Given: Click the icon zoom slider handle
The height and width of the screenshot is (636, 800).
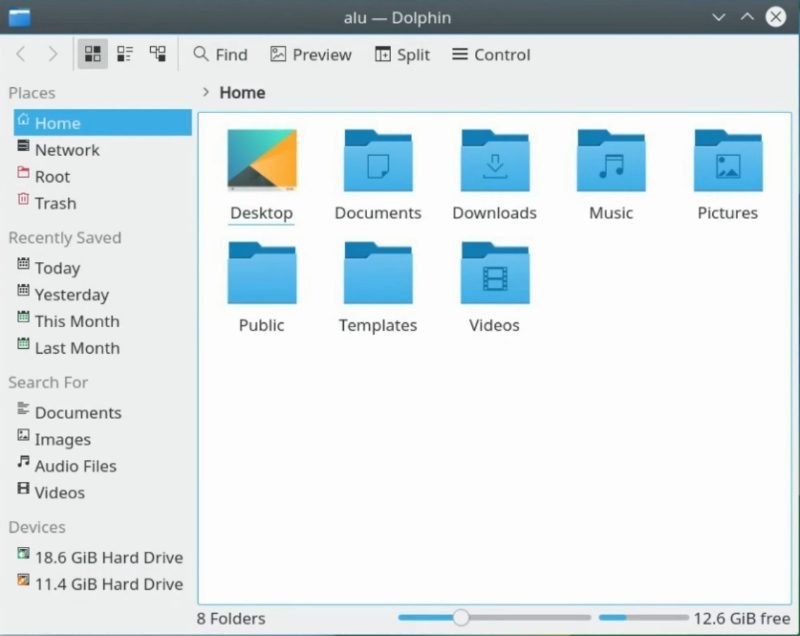Looking at the screenshot, I should (461, 617).
